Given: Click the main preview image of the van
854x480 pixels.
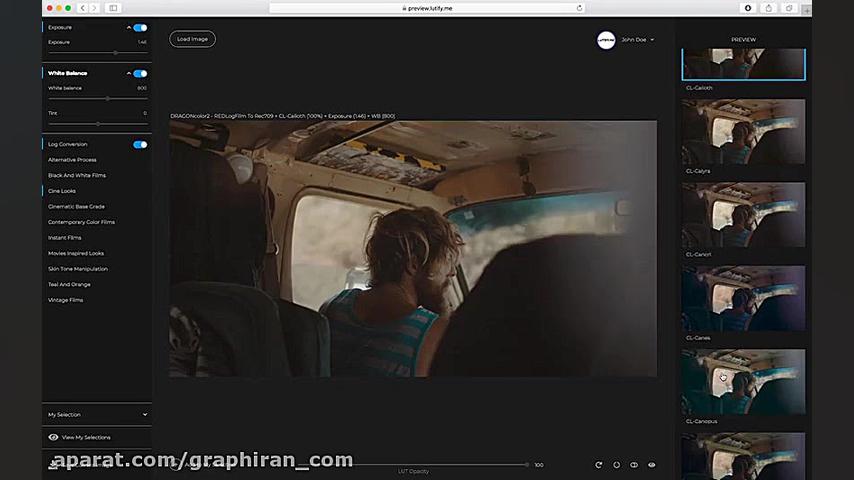Looking at the screenshot, I should click(413, 248).
